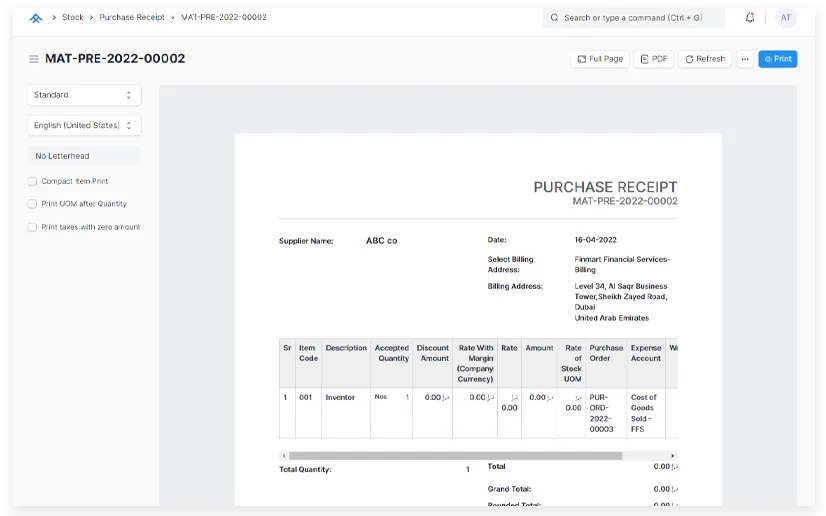
Task: Click the three-dots more options button
Action: [744, 59]
